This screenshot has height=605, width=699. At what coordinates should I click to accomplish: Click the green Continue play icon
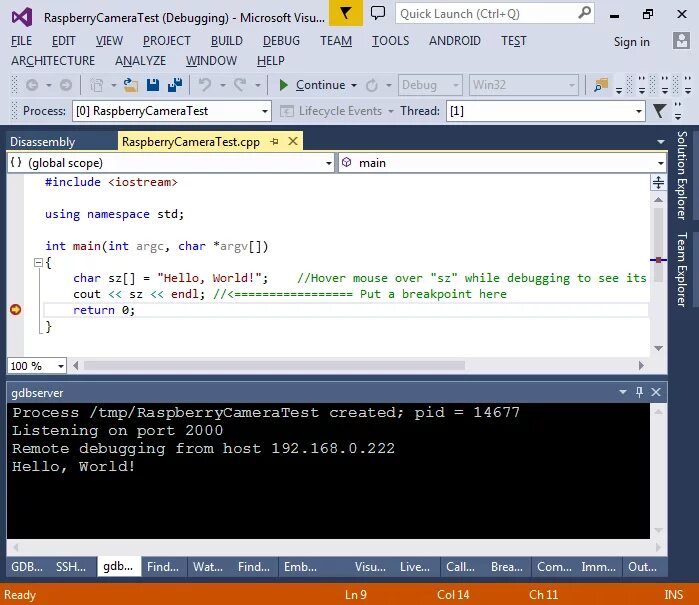tap(283, 85)
